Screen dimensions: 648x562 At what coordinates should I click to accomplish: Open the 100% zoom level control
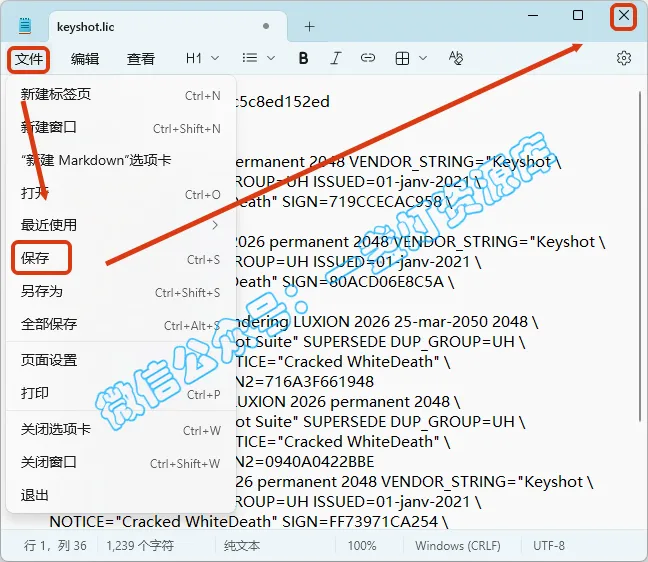point(362,546)
